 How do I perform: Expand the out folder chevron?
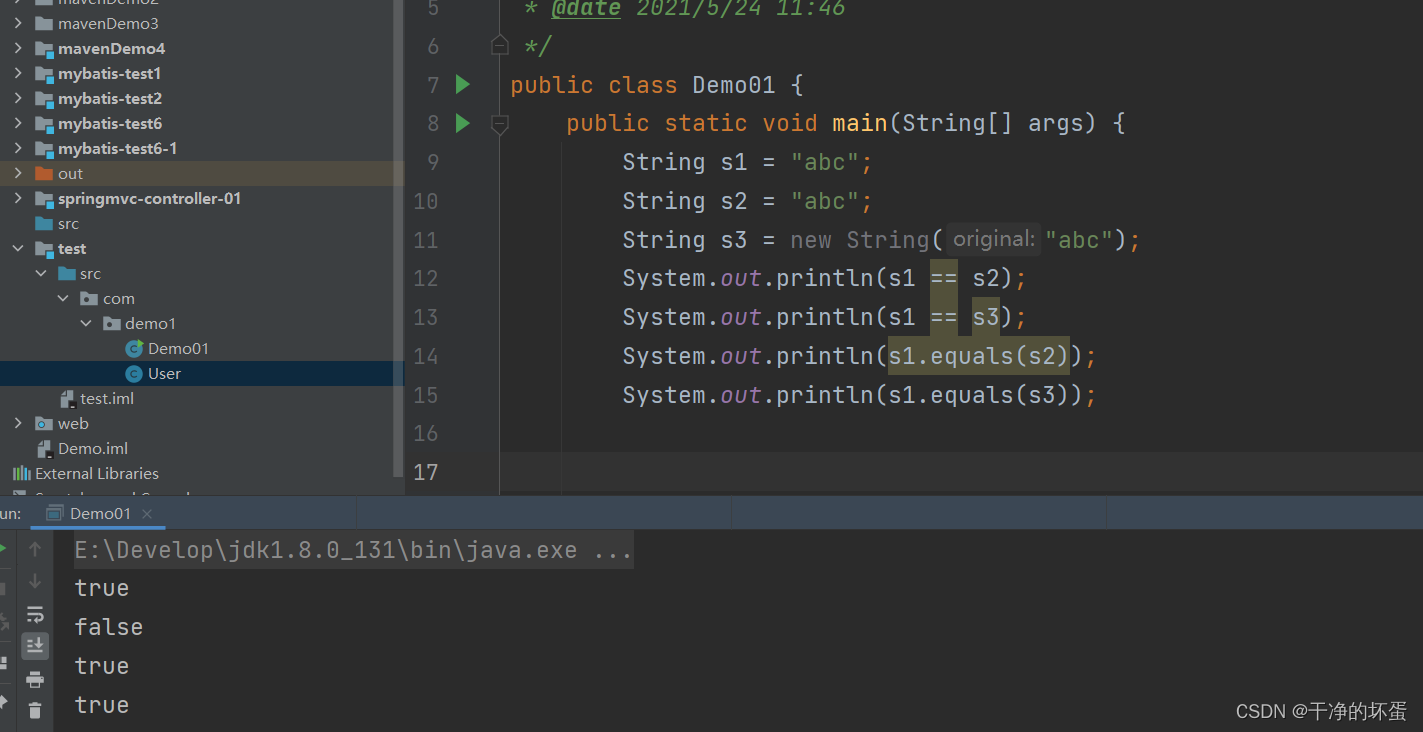pyautogui.click(x=18, y=174)
